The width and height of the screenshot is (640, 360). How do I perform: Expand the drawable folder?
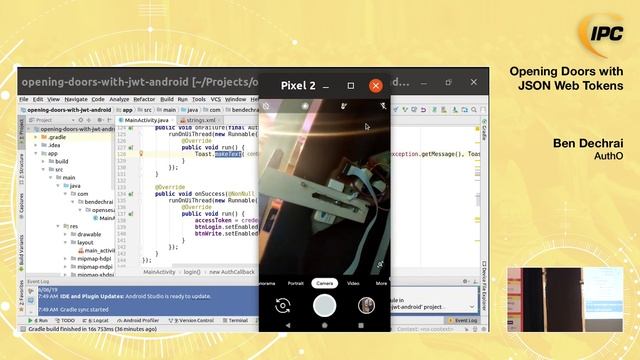tap(66, 234)
